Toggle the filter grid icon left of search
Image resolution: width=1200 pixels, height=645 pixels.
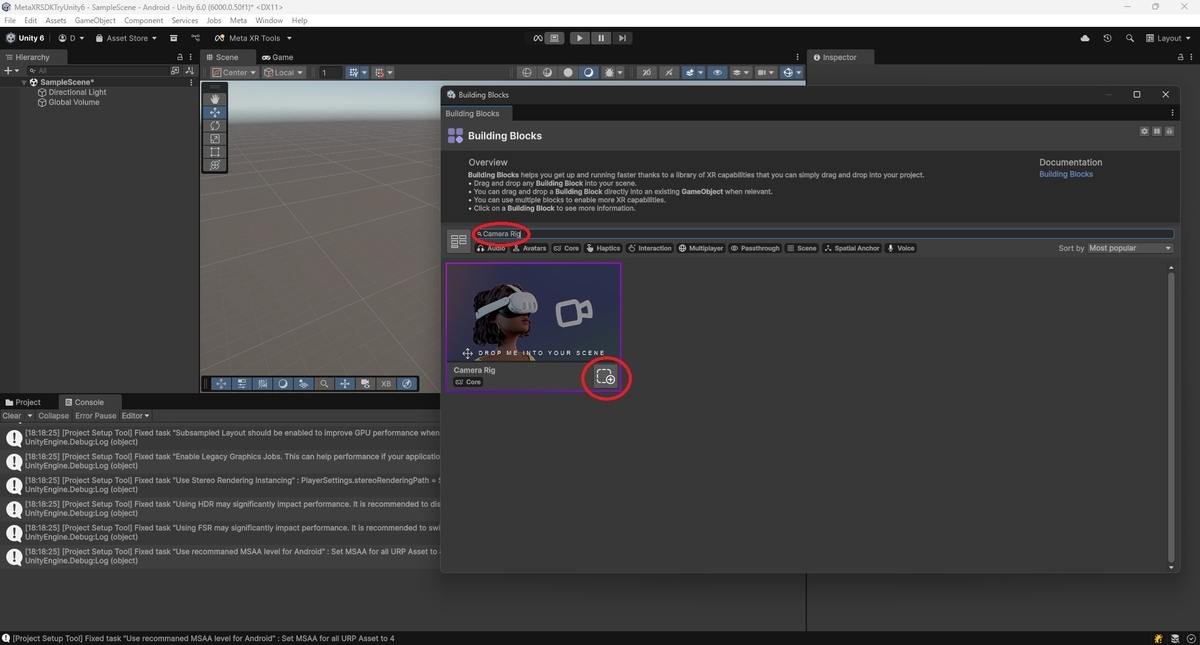tap(459, 241)
